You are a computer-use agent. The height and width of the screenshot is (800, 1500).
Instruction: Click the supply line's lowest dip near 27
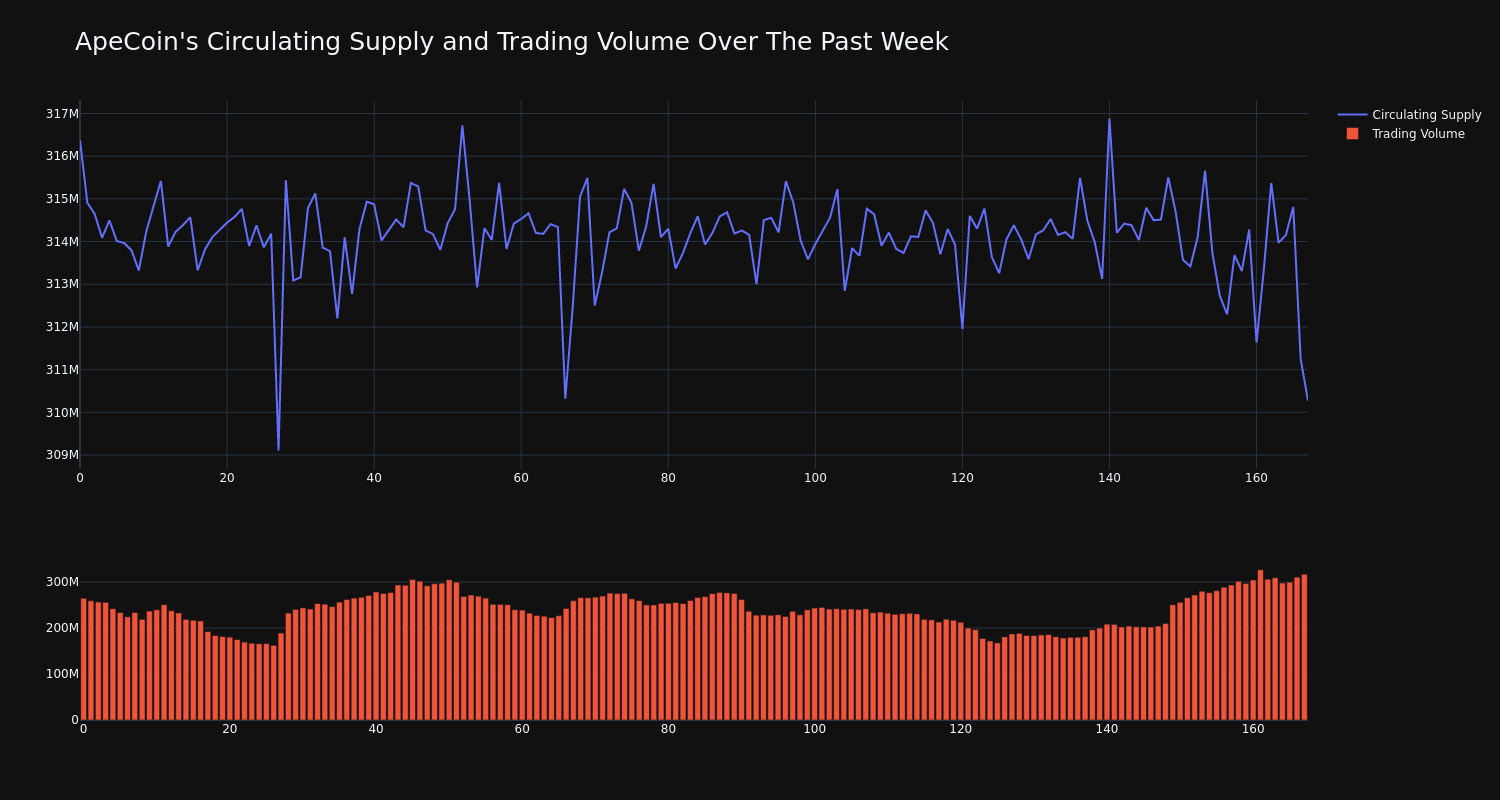pyautogui.click(x=278, y=448)
